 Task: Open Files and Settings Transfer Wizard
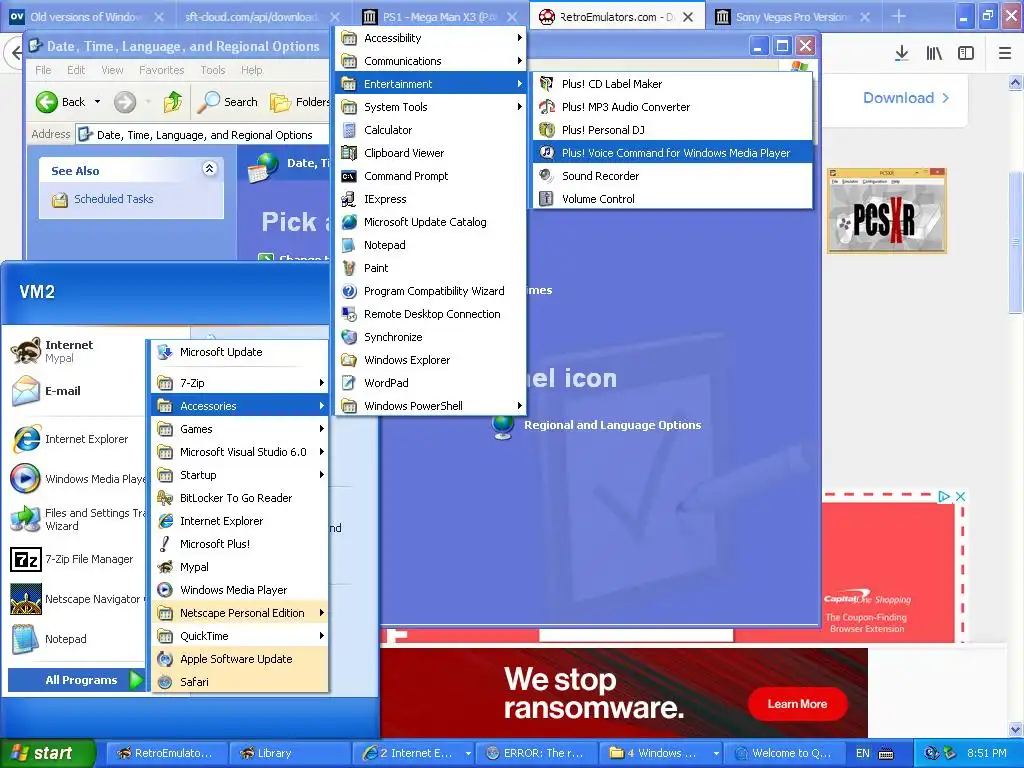(x=77, y=519)
